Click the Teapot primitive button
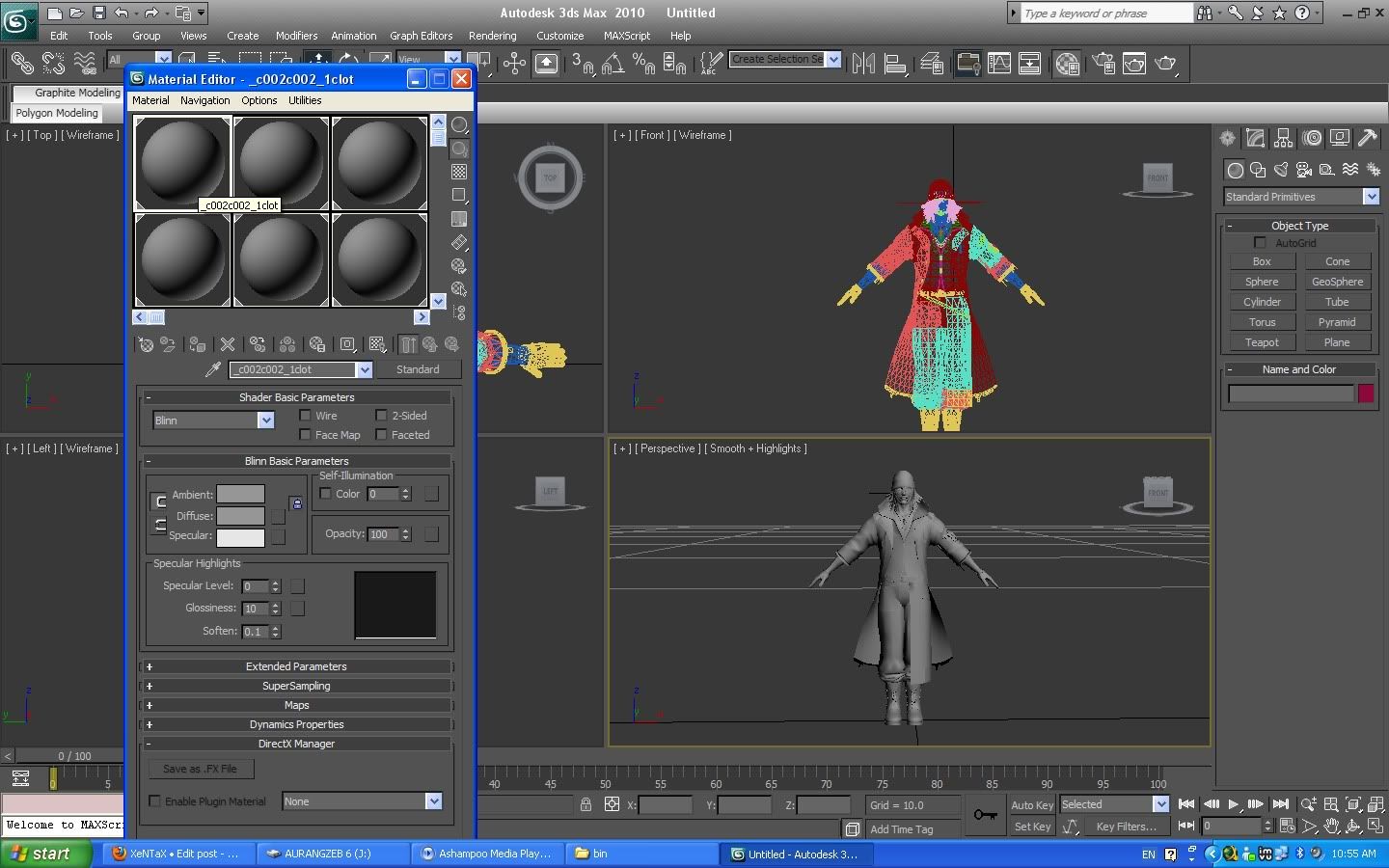This screenshot has width=1389, height=868. point(1262,342)
